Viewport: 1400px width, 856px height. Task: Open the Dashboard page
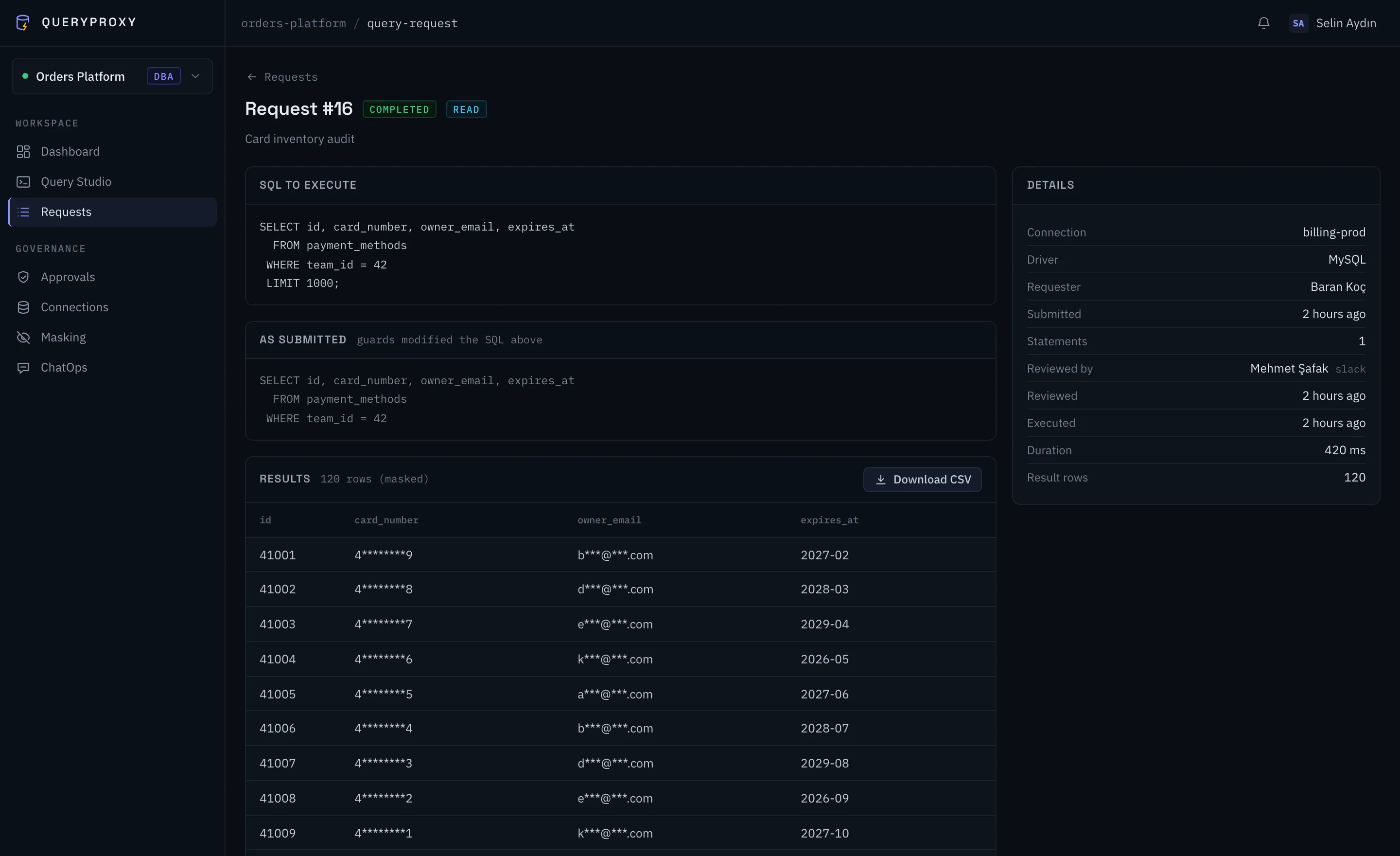(x=112, y=152)
